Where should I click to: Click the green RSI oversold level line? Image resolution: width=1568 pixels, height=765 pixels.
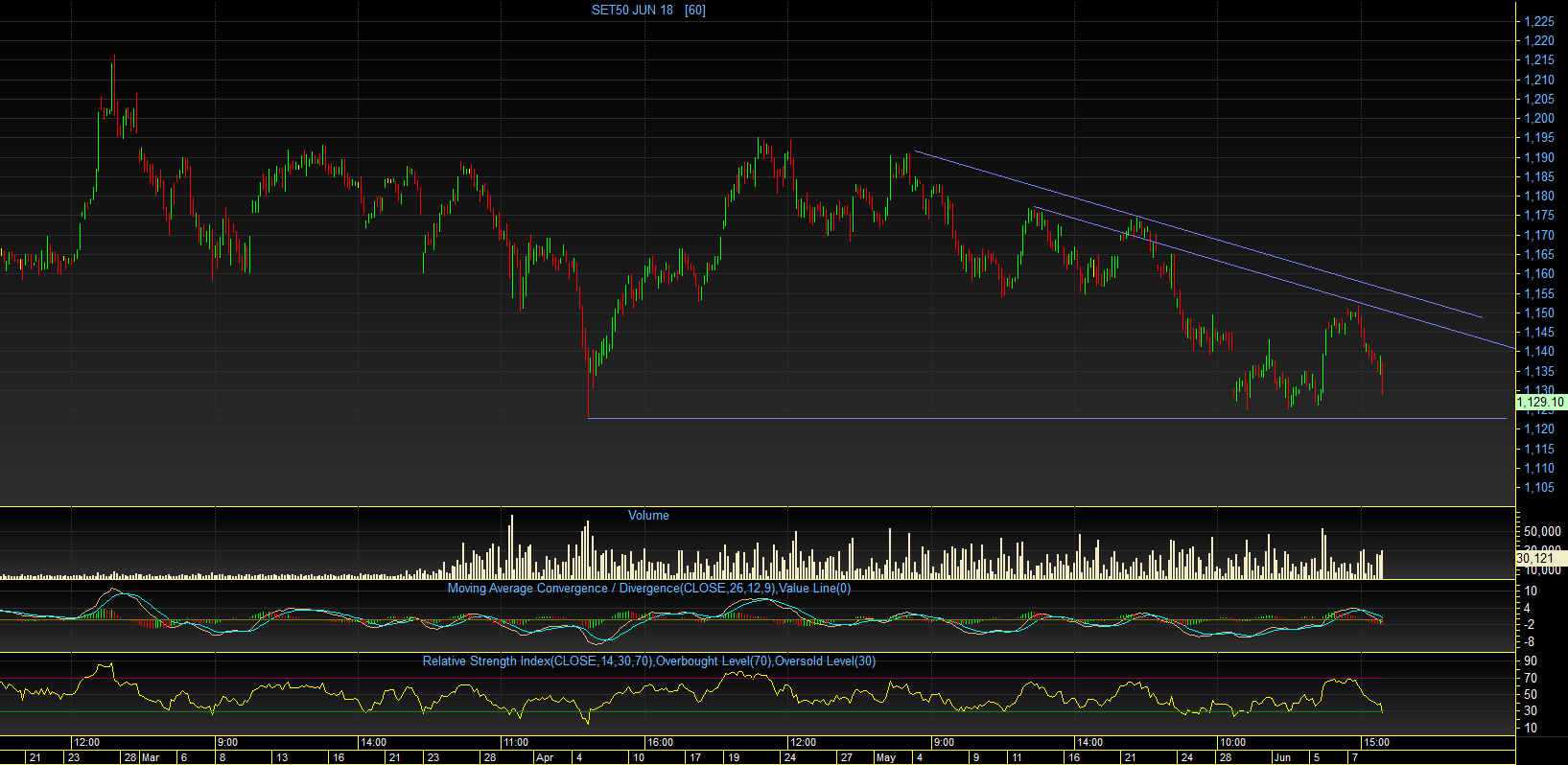(690, 711)
